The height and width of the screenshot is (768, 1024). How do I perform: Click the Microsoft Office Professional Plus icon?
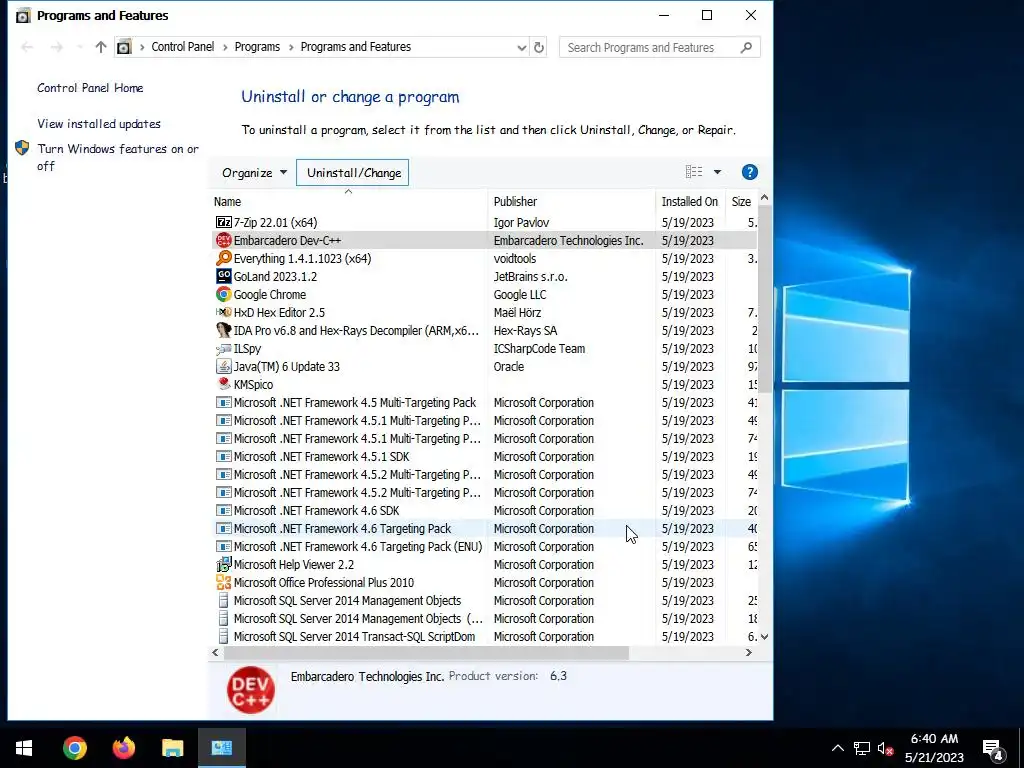[x=223, y=583]
